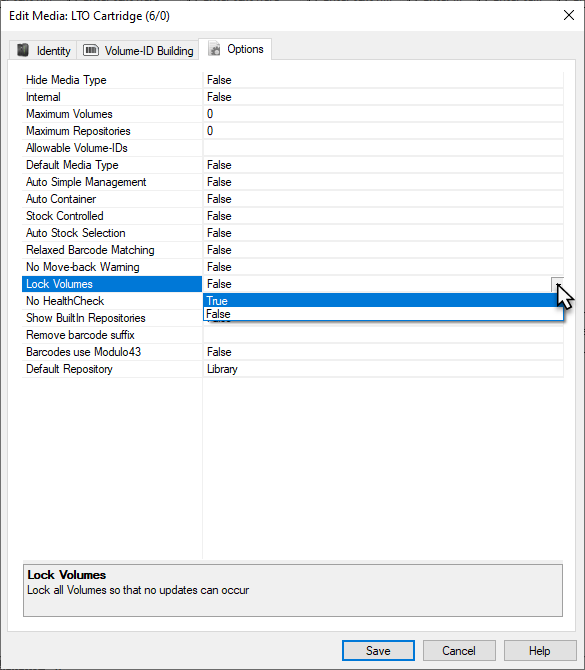Open Help for this dialog

pyautogui.click(x=540, y=650)
